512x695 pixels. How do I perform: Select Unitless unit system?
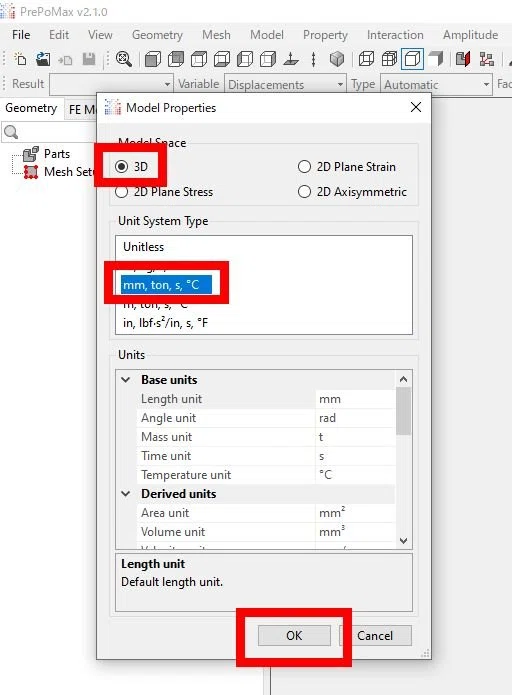(144, 247)
